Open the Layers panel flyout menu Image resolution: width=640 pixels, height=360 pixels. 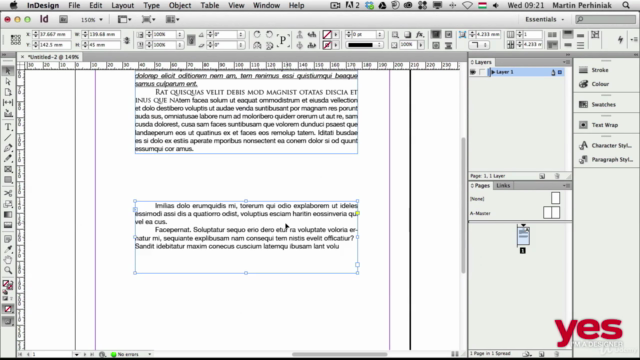[x=567, y=62]
